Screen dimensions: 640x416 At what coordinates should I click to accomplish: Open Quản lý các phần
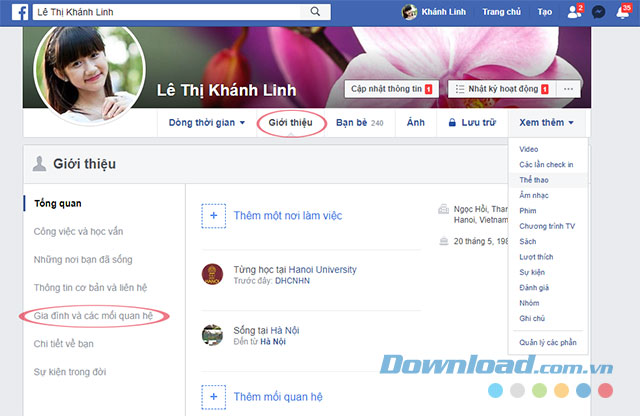[x=548, y=343]
